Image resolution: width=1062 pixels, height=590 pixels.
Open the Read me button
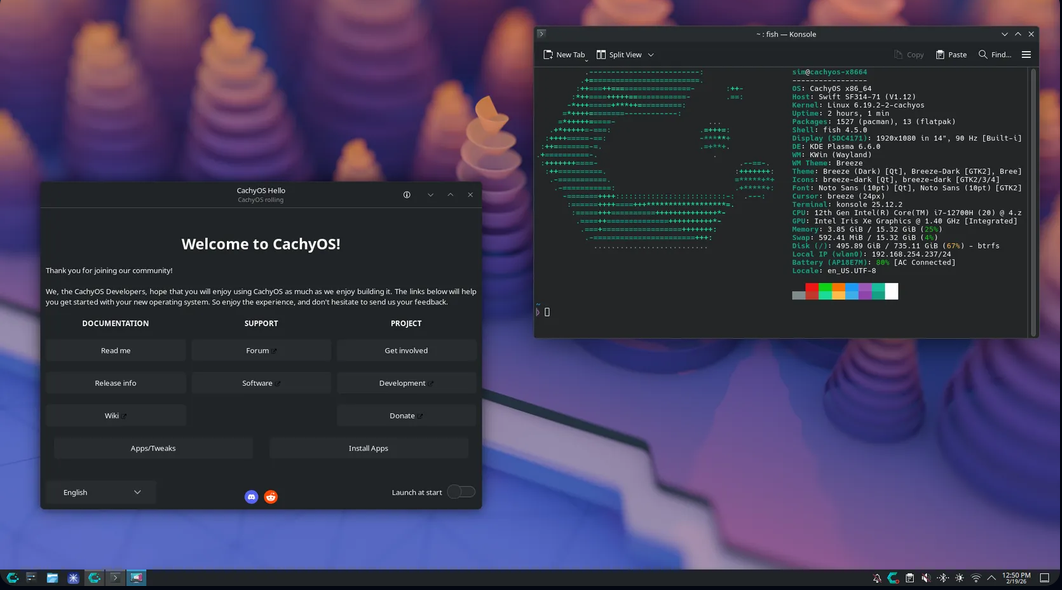[116, 351]
